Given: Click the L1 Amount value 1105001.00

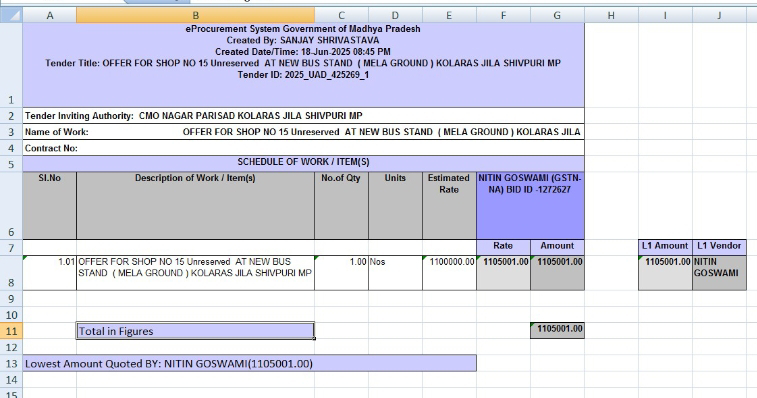Looking at the screenshot, I should (x=665, y=273).
